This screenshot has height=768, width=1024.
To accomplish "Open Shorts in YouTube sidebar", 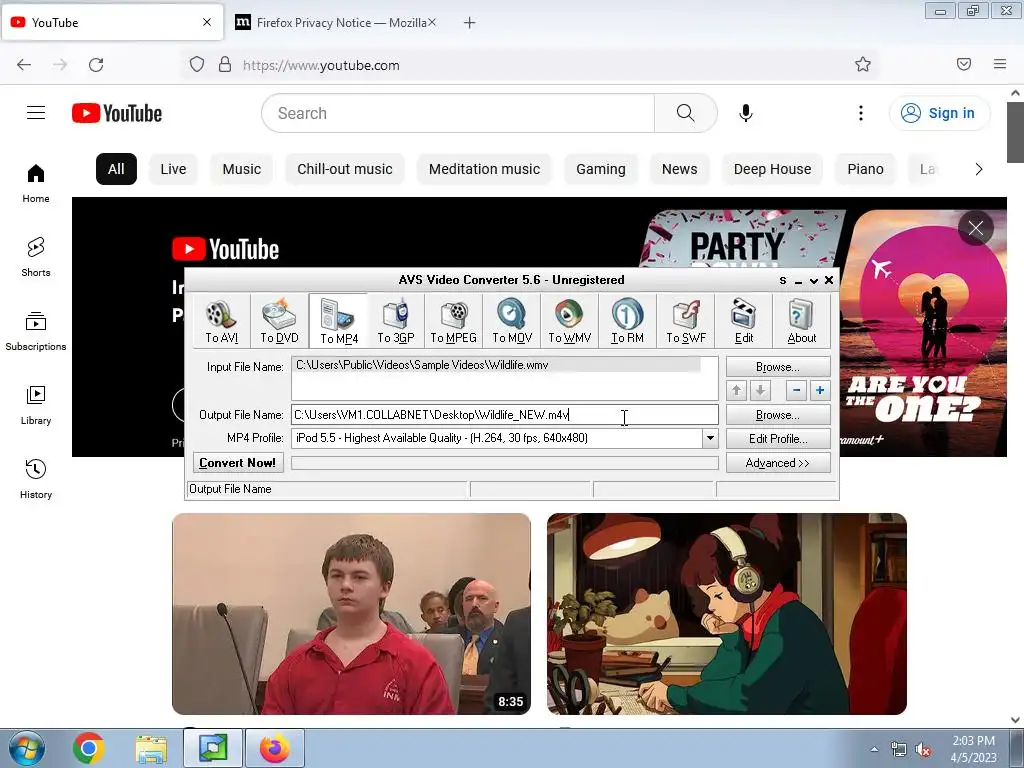I will [x=36, y=257].
